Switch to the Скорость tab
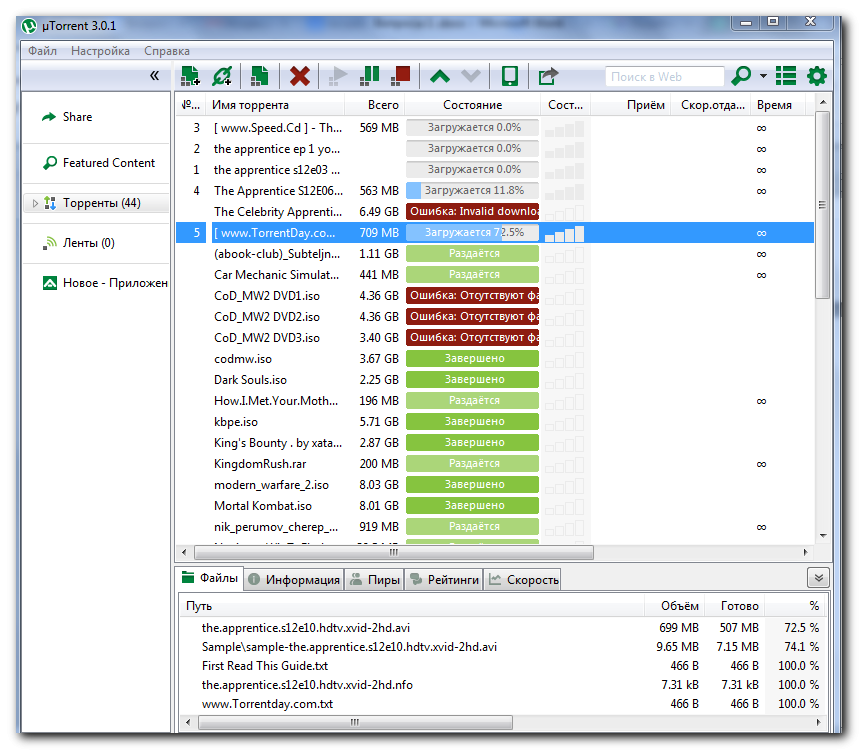The height and width of the screenshot is (750, 859). click(x=523, y=580)
